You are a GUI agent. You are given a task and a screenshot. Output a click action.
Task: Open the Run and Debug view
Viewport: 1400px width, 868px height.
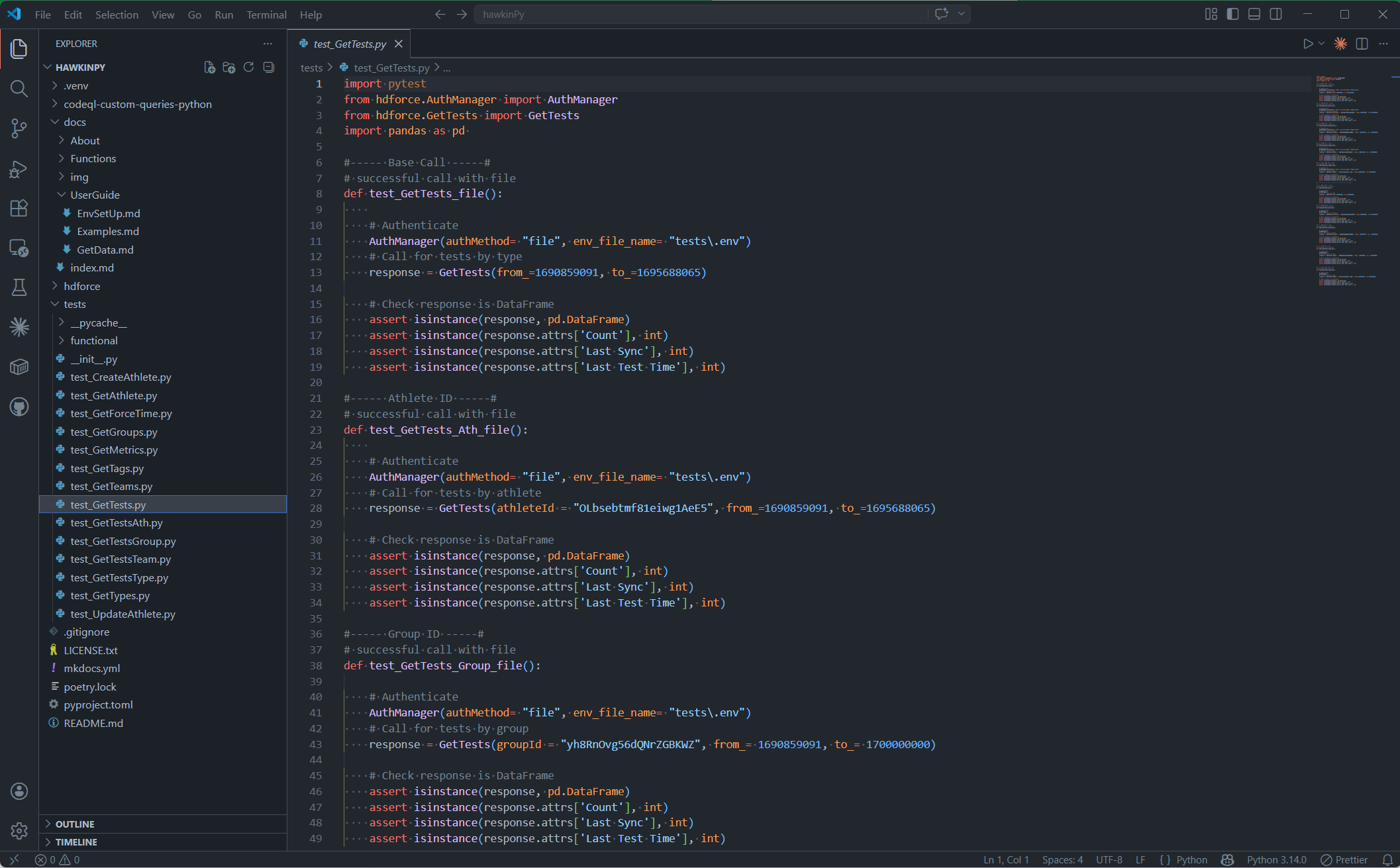tap(19, 169)
